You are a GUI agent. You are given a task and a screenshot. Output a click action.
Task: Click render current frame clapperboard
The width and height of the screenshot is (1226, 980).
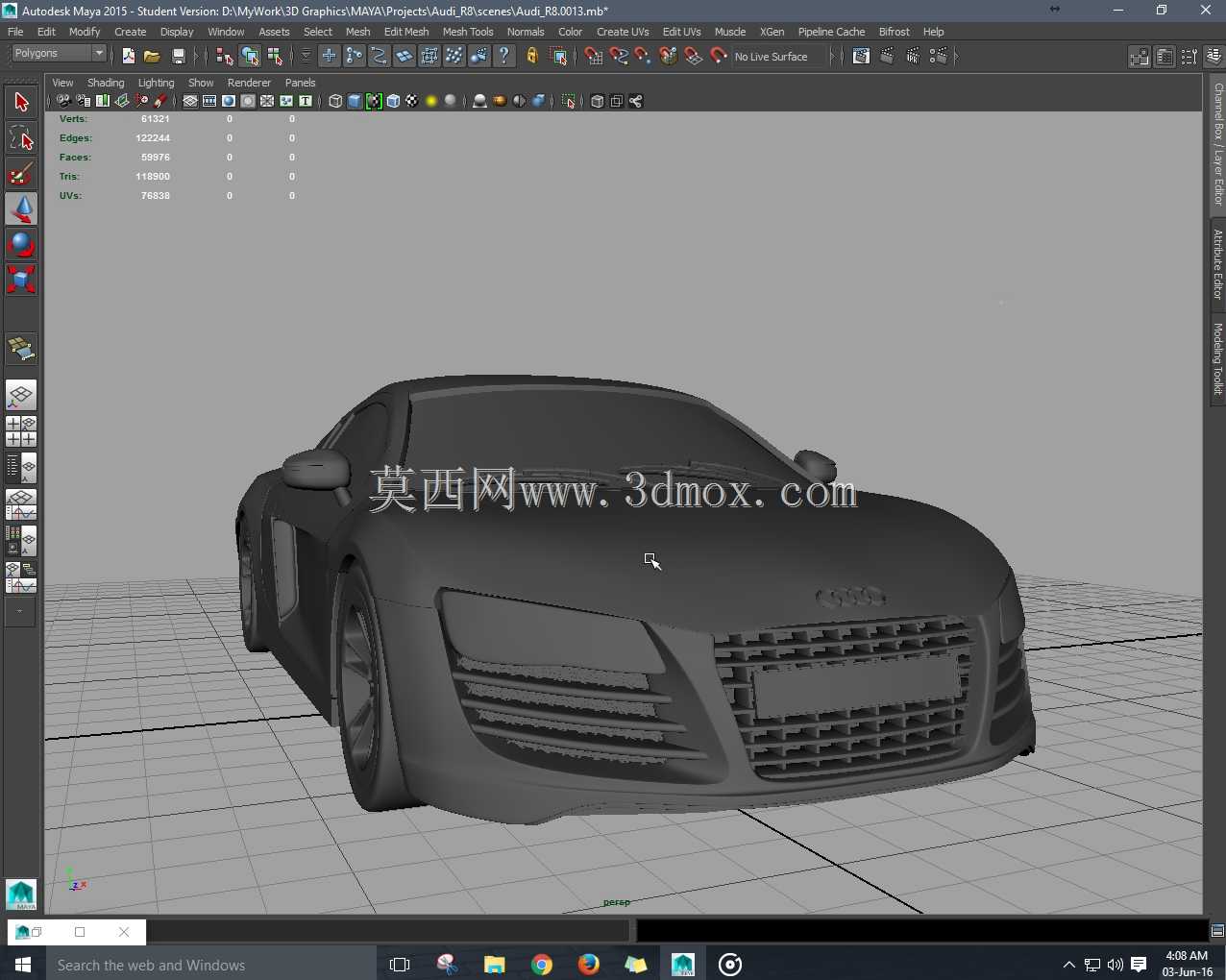coord(887,56)
